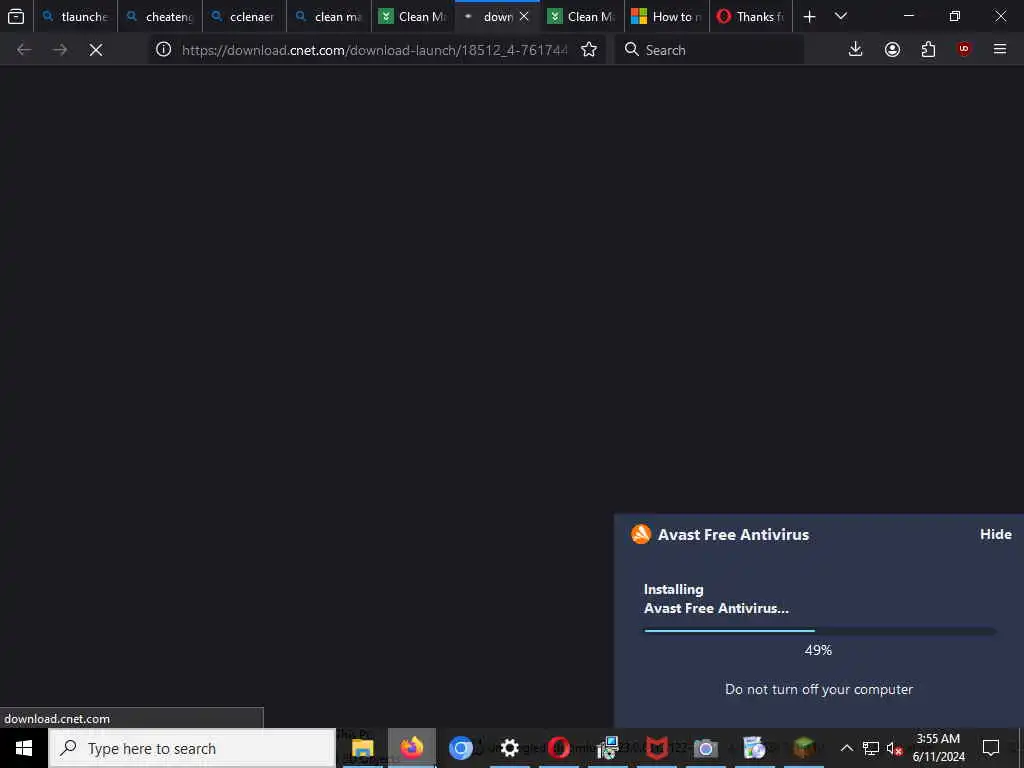Viewport: 1024px width, 768px height.
Task: Open the Windows notification center
Action: (x=991, y=748)
